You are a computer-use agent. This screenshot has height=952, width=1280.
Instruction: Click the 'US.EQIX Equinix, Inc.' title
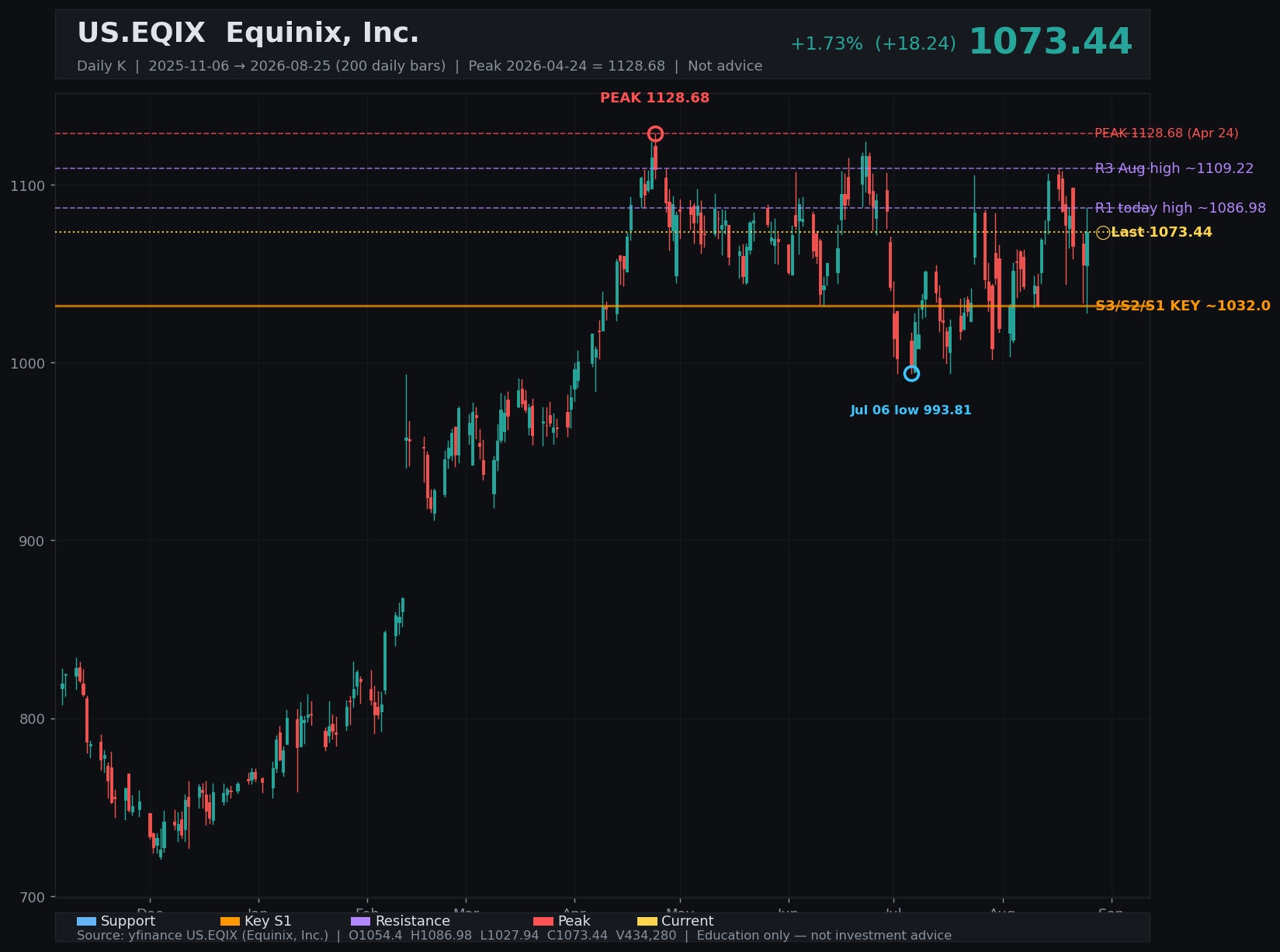tap(248, 33)
